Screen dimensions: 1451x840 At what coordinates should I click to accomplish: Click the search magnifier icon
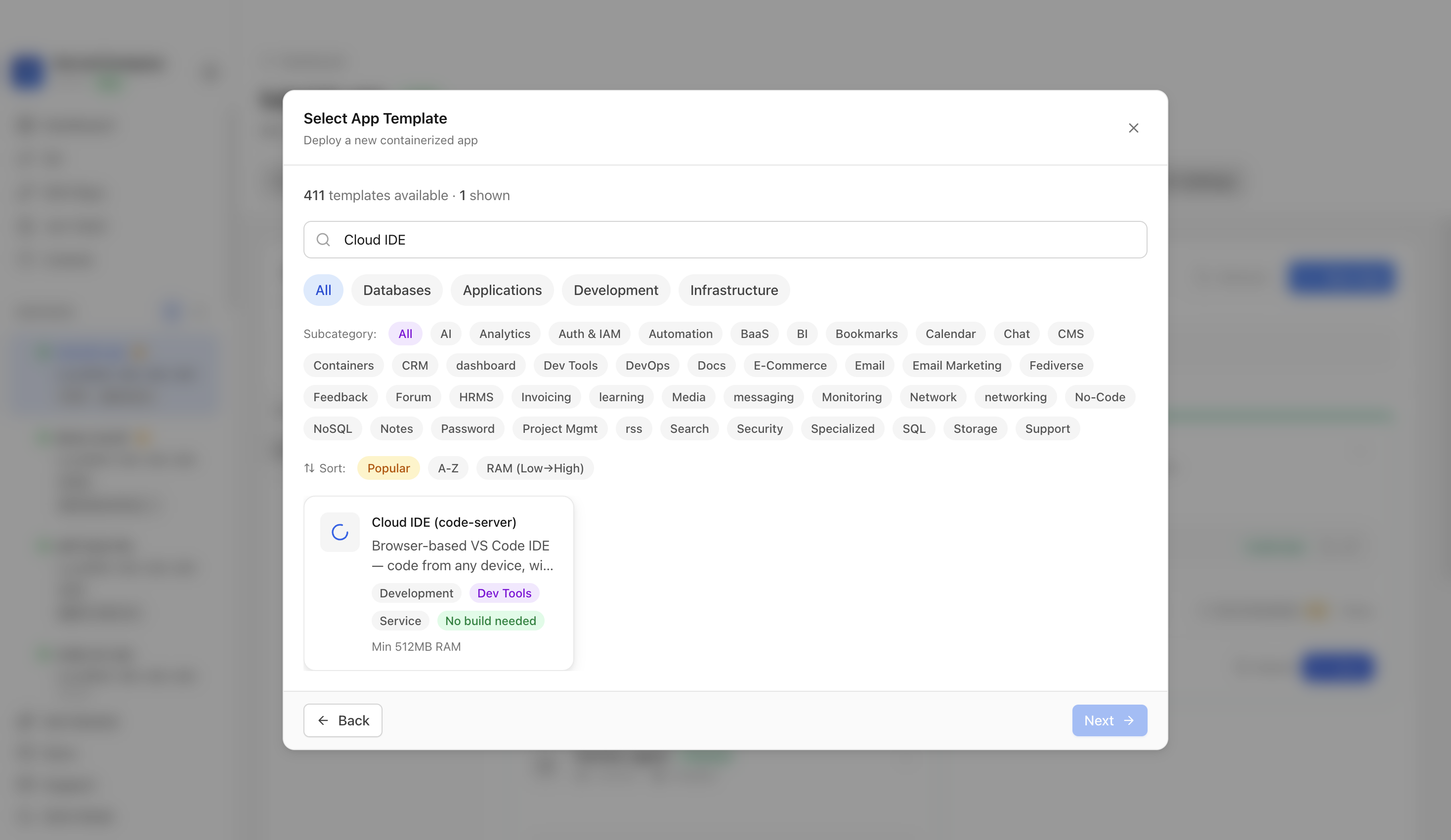324,240
